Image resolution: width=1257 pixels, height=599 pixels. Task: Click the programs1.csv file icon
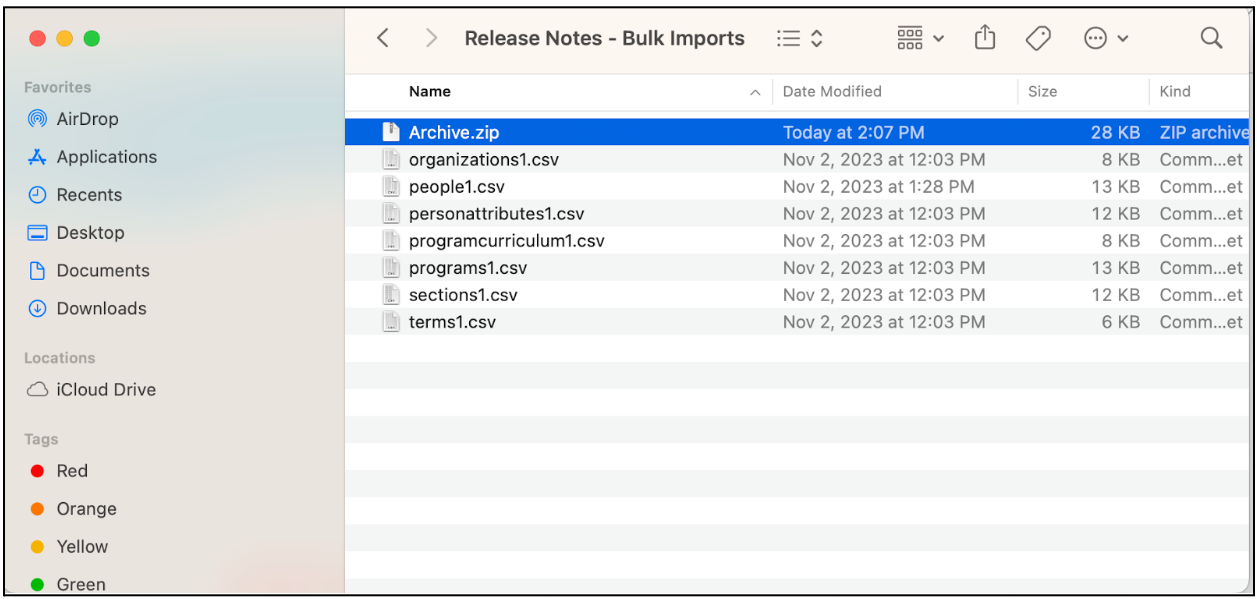click(x=391, y=267)
